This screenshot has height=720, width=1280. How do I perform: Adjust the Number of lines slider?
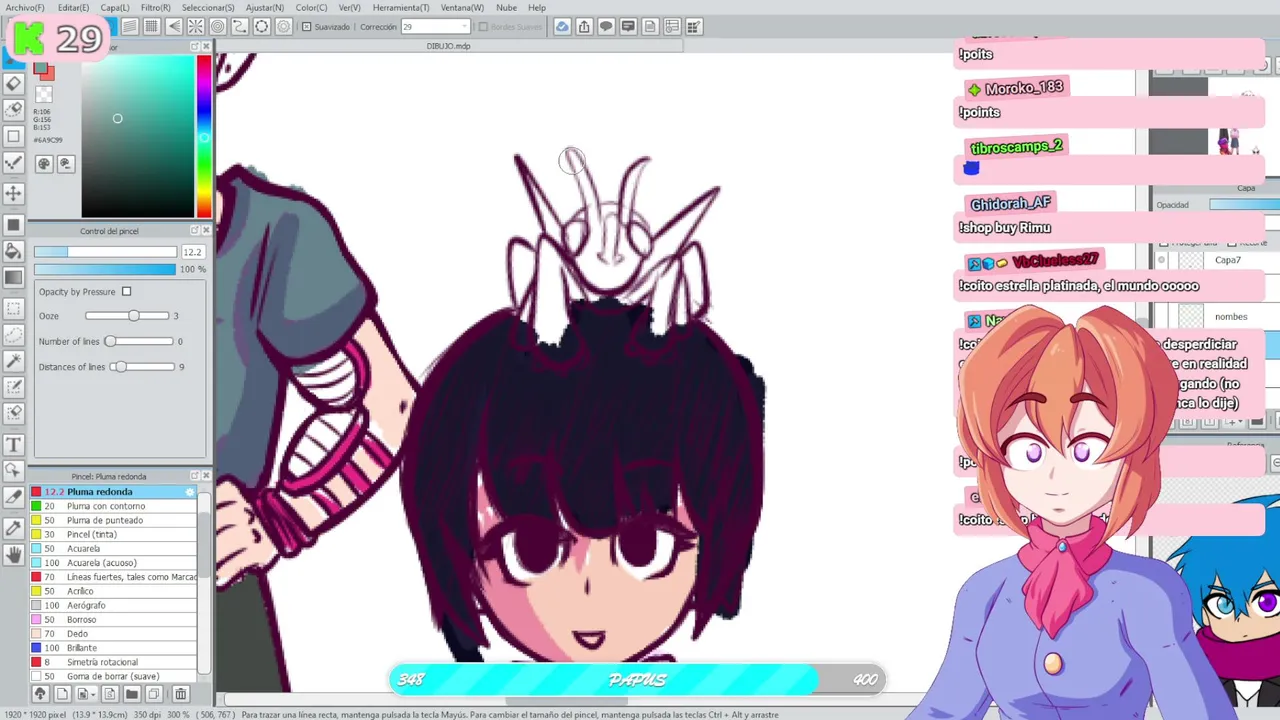137,341
